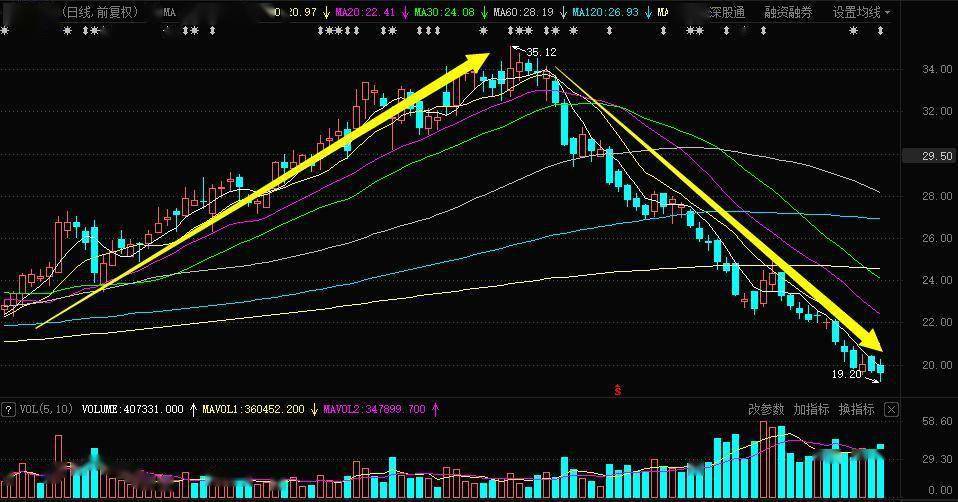Click the yellow up arrow after VOLUME value
958x502 pixels.
pos(193,409)
